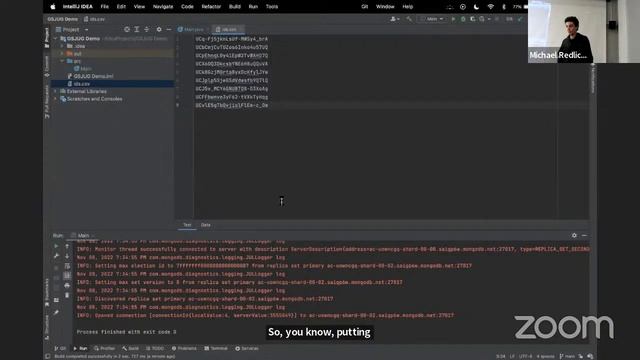Click Collapse All in Project panel
Viewport: 640px width, 360px height.
tap(147, 29)
